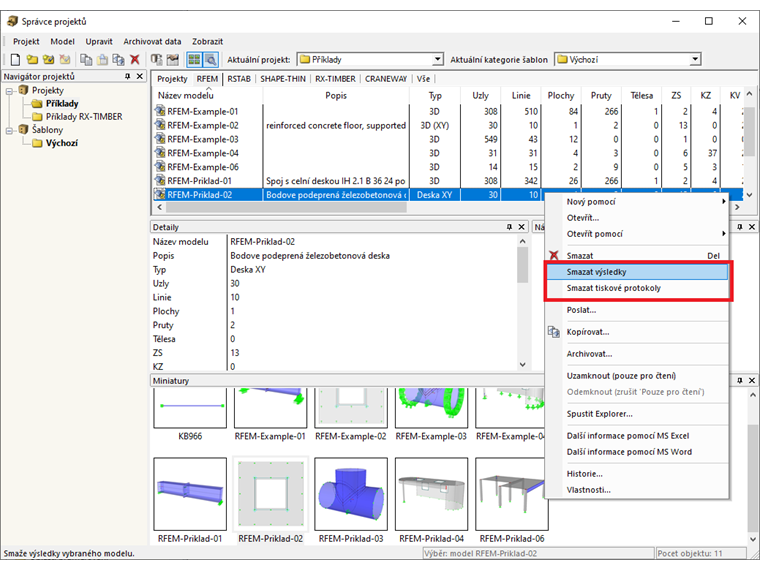Click the copy toolbar icon
This screenshot has width=760, height=570.
(86, 60)
